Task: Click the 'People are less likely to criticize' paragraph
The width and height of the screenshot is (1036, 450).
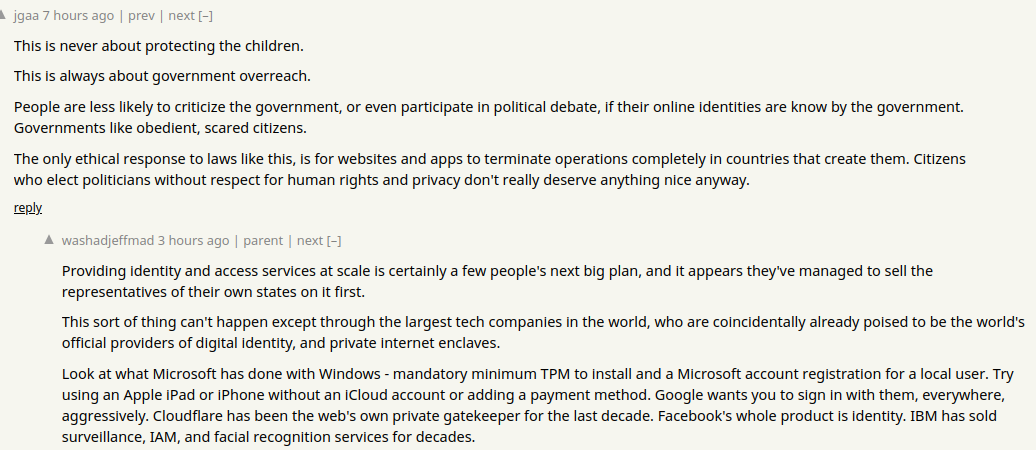Action: (489, 117)
